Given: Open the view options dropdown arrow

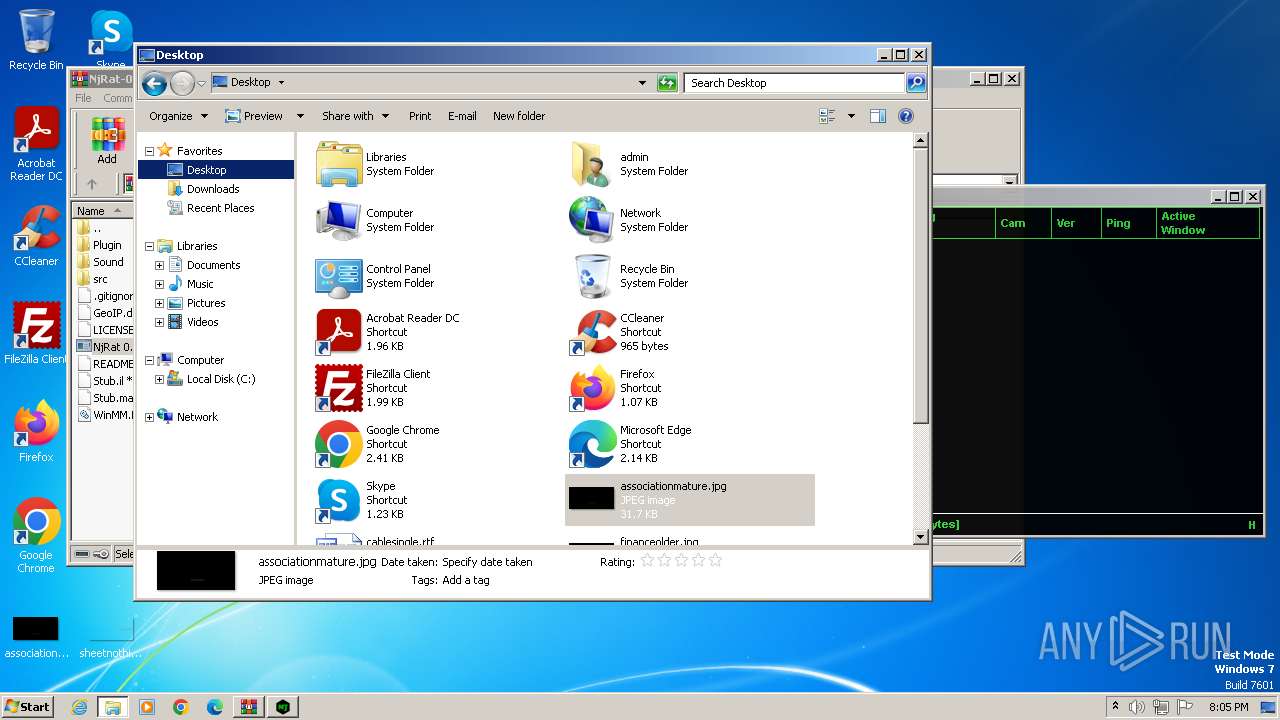Looking at the screenshot, I should pos(851,116).
